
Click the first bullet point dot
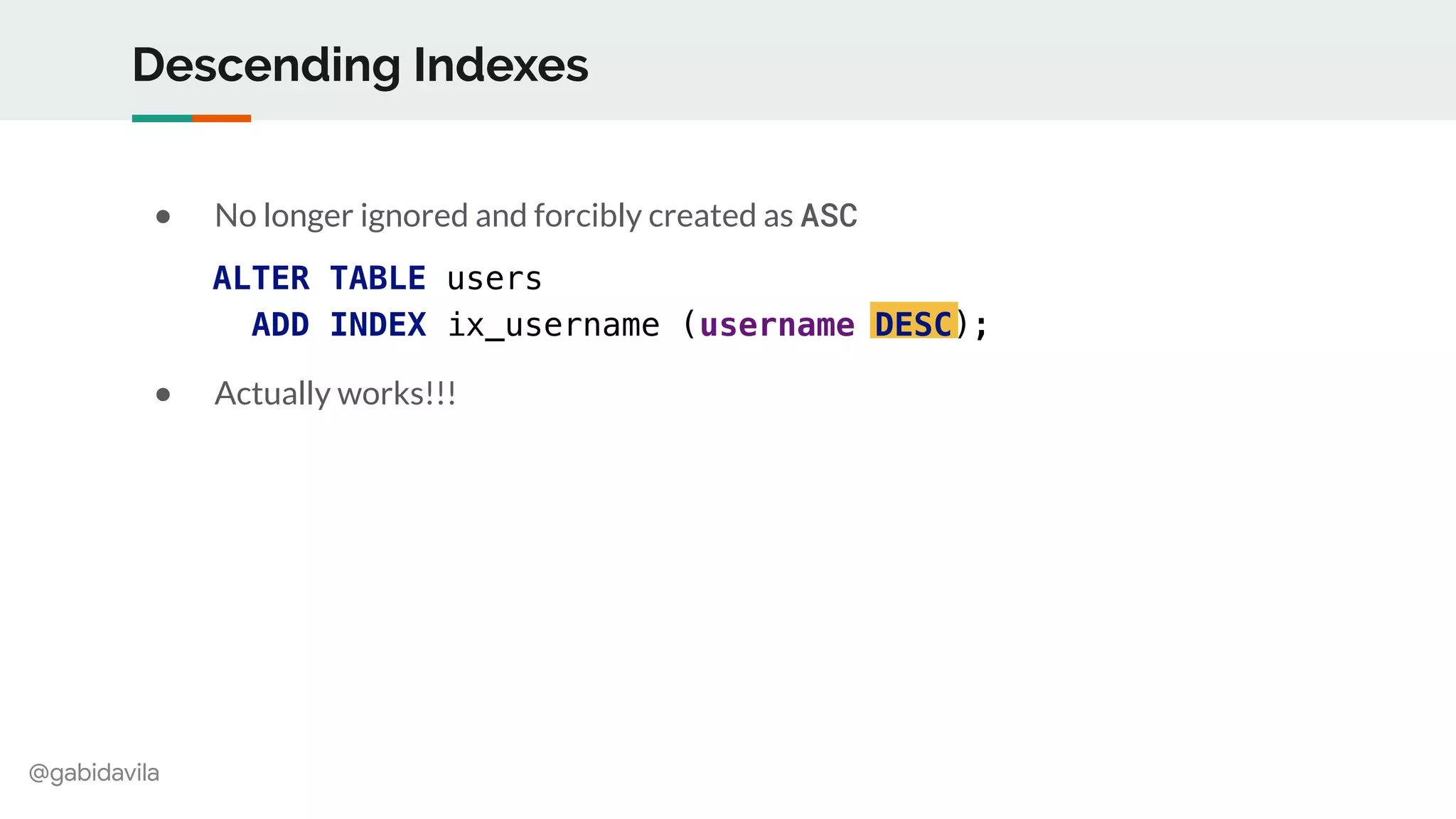163,216
